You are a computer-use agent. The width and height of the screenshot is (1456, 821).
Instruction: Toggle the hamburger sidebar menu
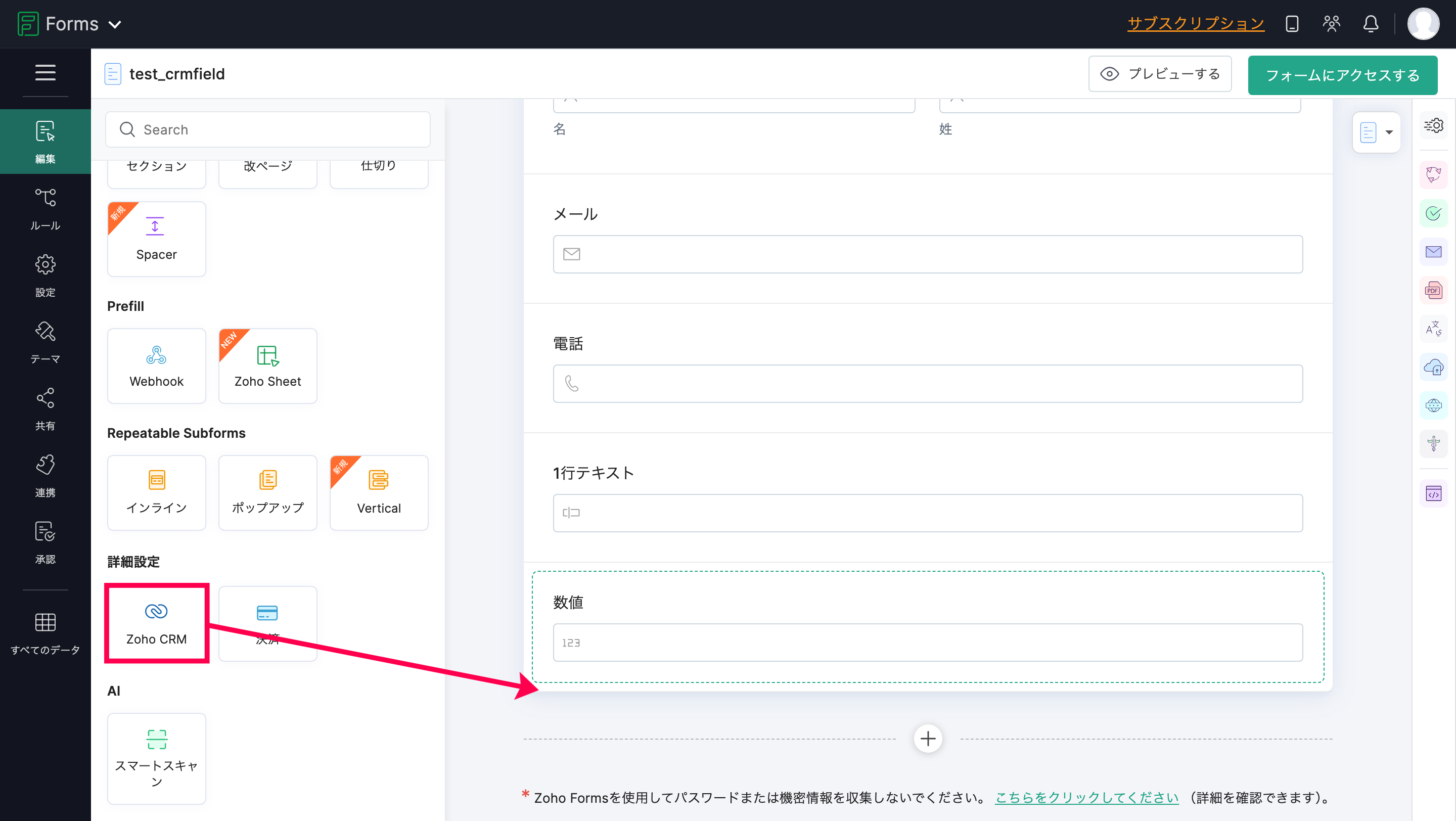pos(45,72)
